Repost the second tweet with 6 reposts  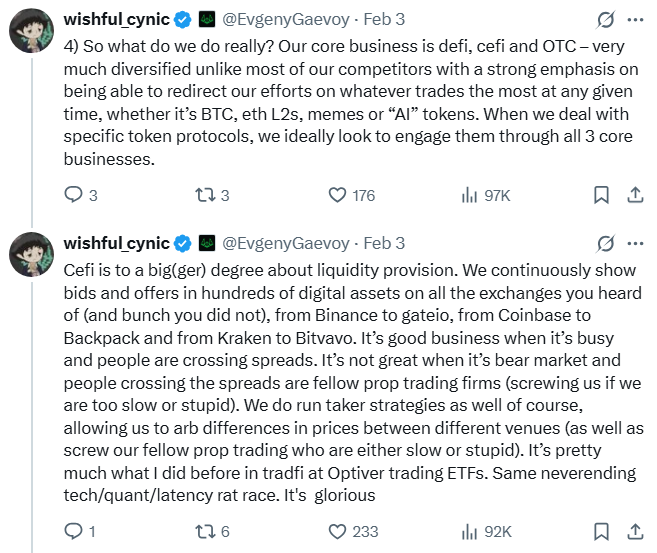205,532
